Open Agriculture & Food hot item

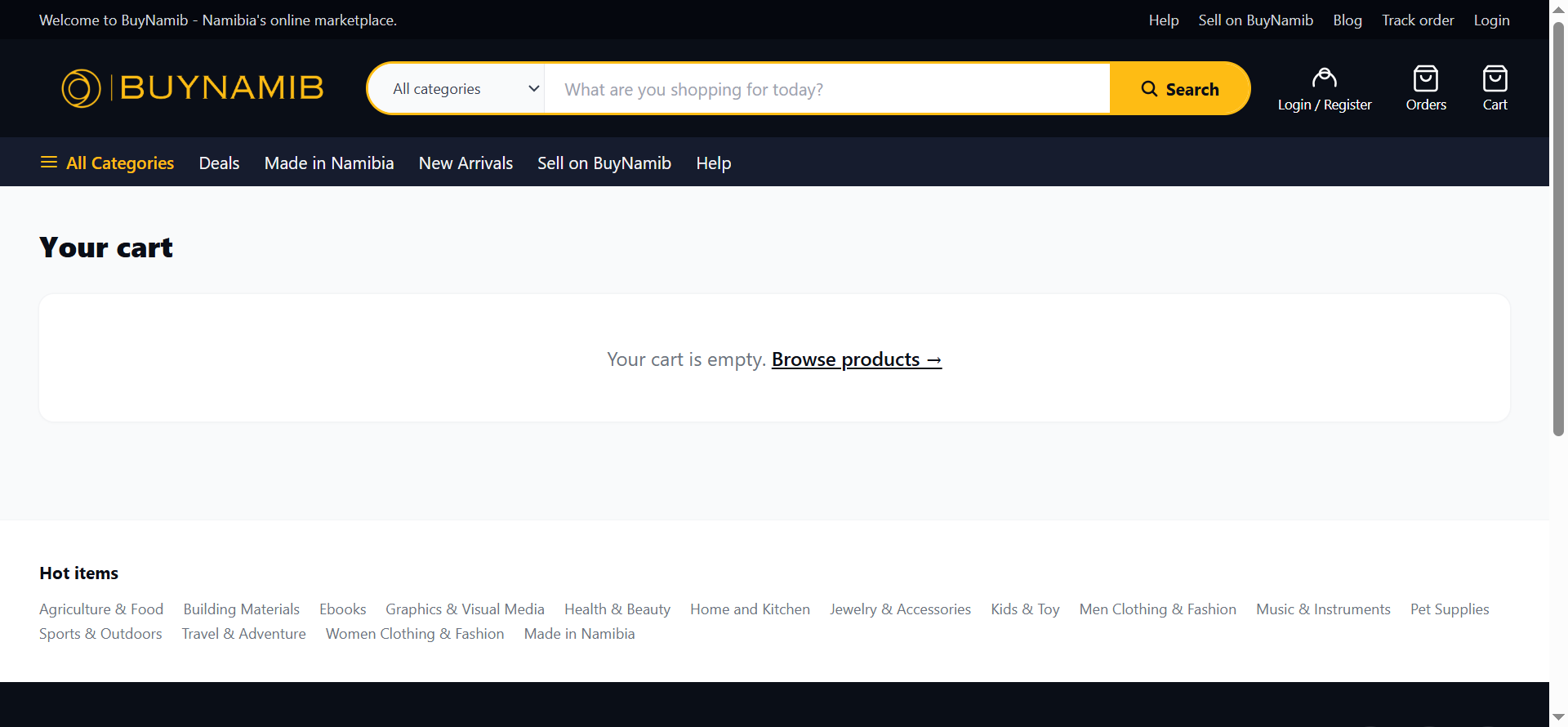(x=101, y=609)
